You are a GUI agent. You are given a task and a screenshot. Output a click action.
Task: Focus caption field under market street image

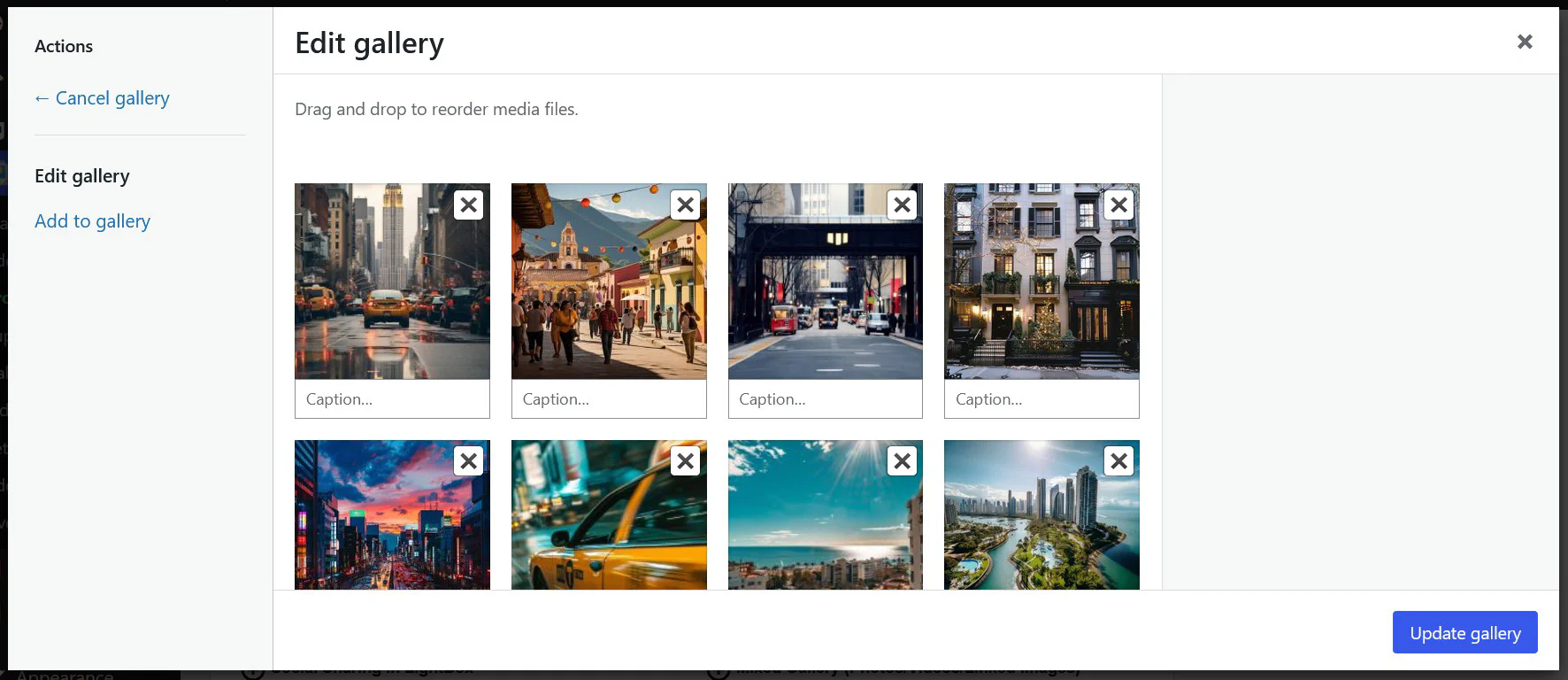609,399
